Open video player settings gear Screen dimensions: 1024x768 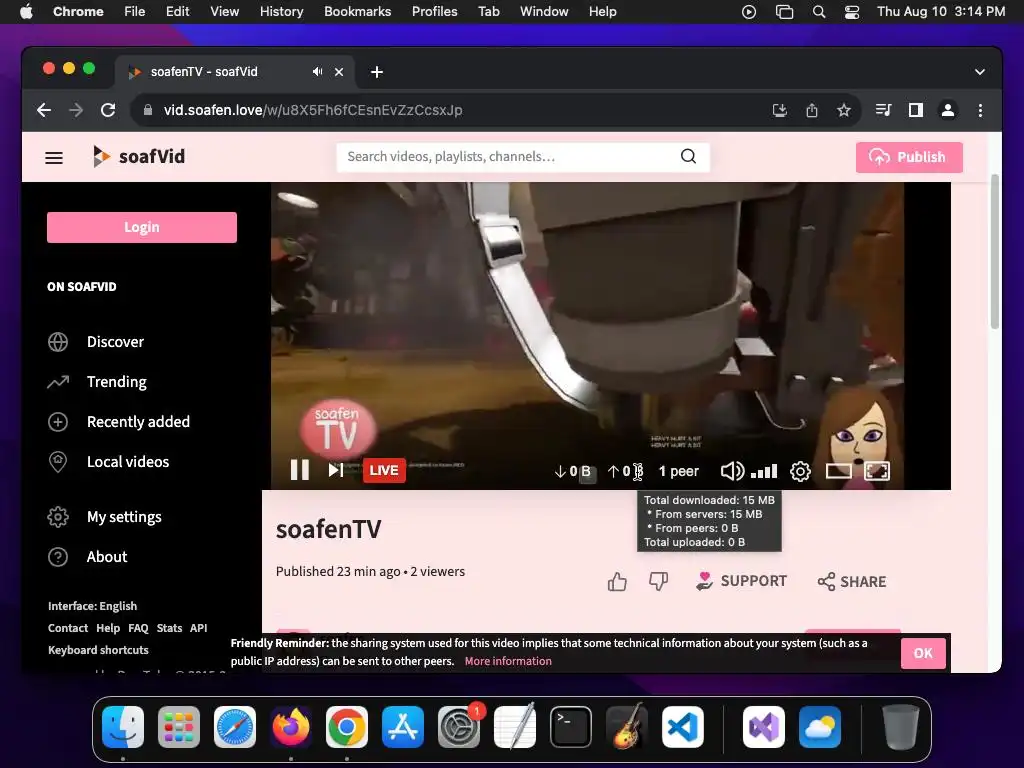[800, 471]
